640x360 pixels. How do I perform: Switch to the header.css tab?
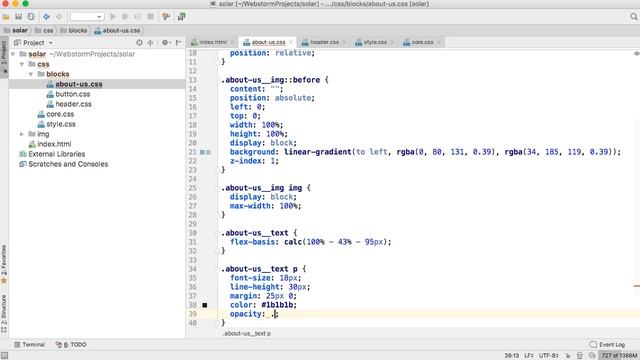[324, 42]
